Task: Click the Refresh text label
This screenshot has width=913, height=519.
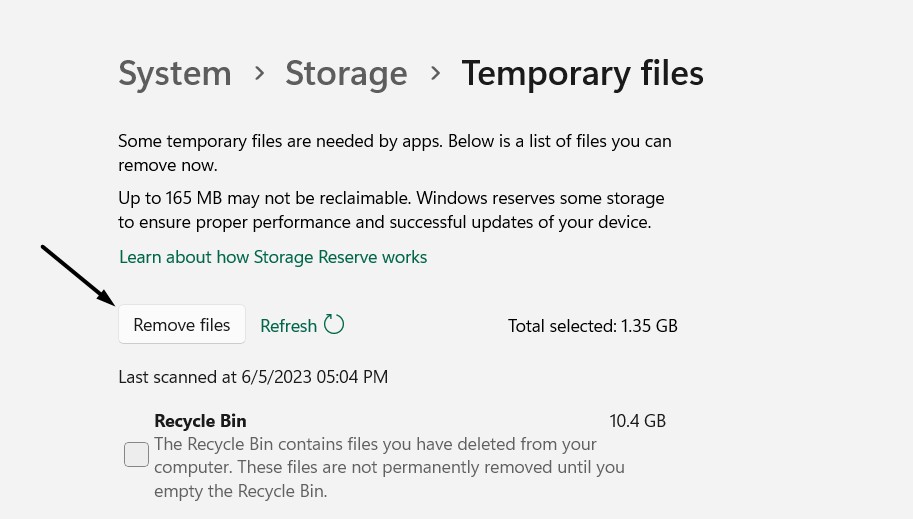Action: [288, 326]
